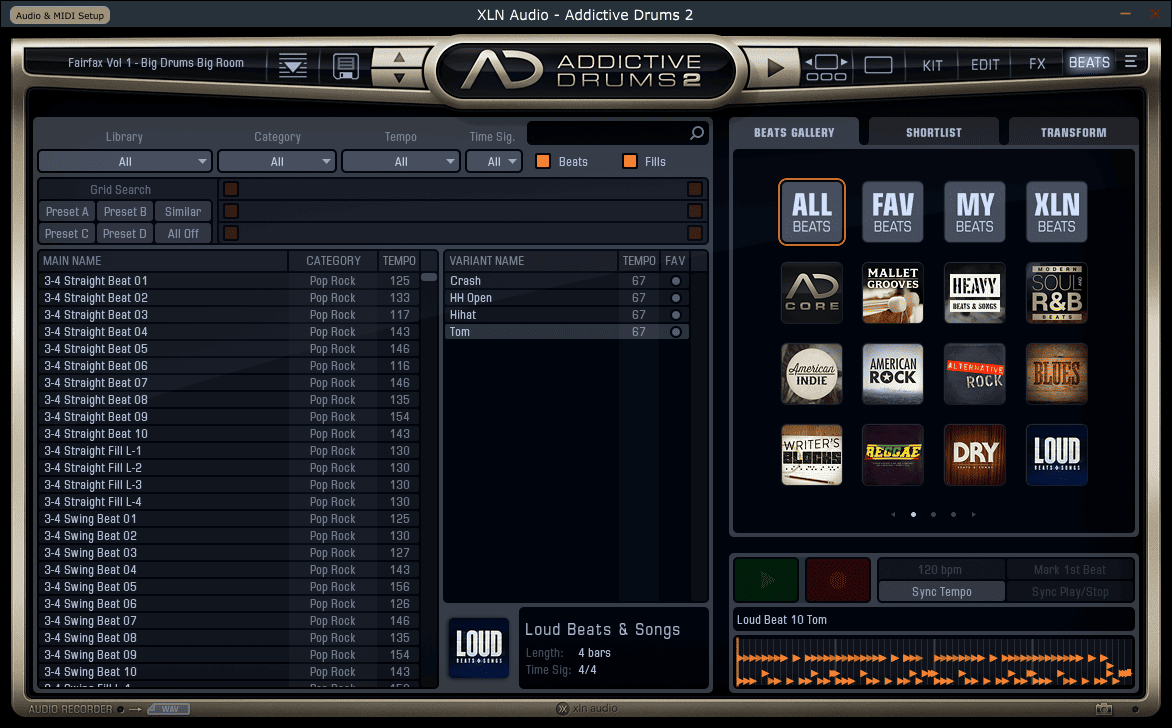Switch to the Beats Gallery tab
The height and width of the screenshot is (728, 1172).
pyautogui.click(x=794, y=132)
